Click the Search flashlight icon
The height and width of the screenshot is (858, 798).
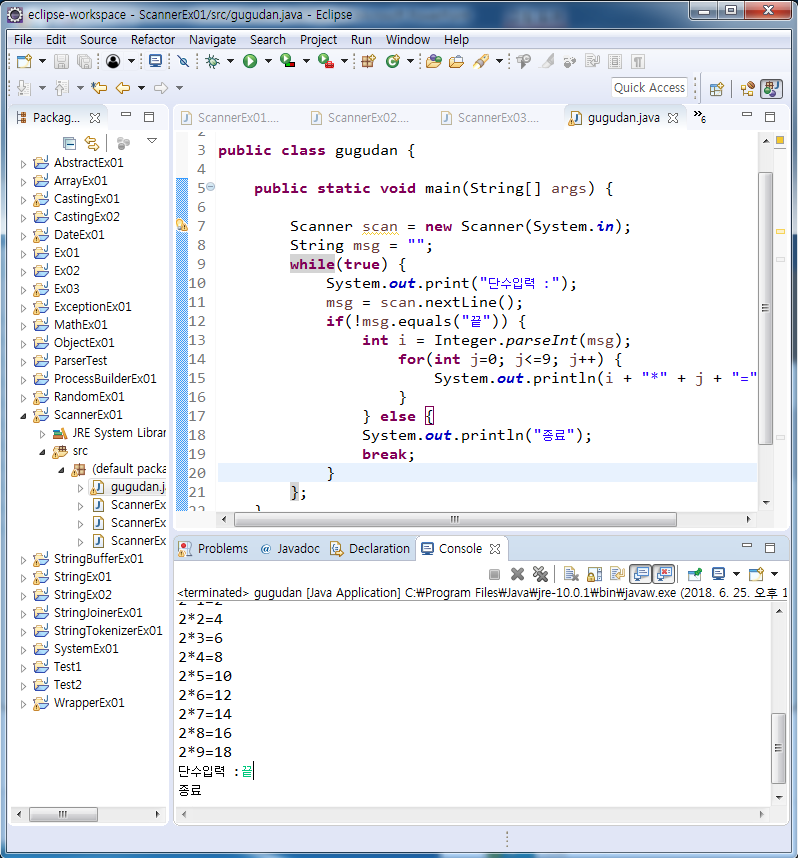481,61
